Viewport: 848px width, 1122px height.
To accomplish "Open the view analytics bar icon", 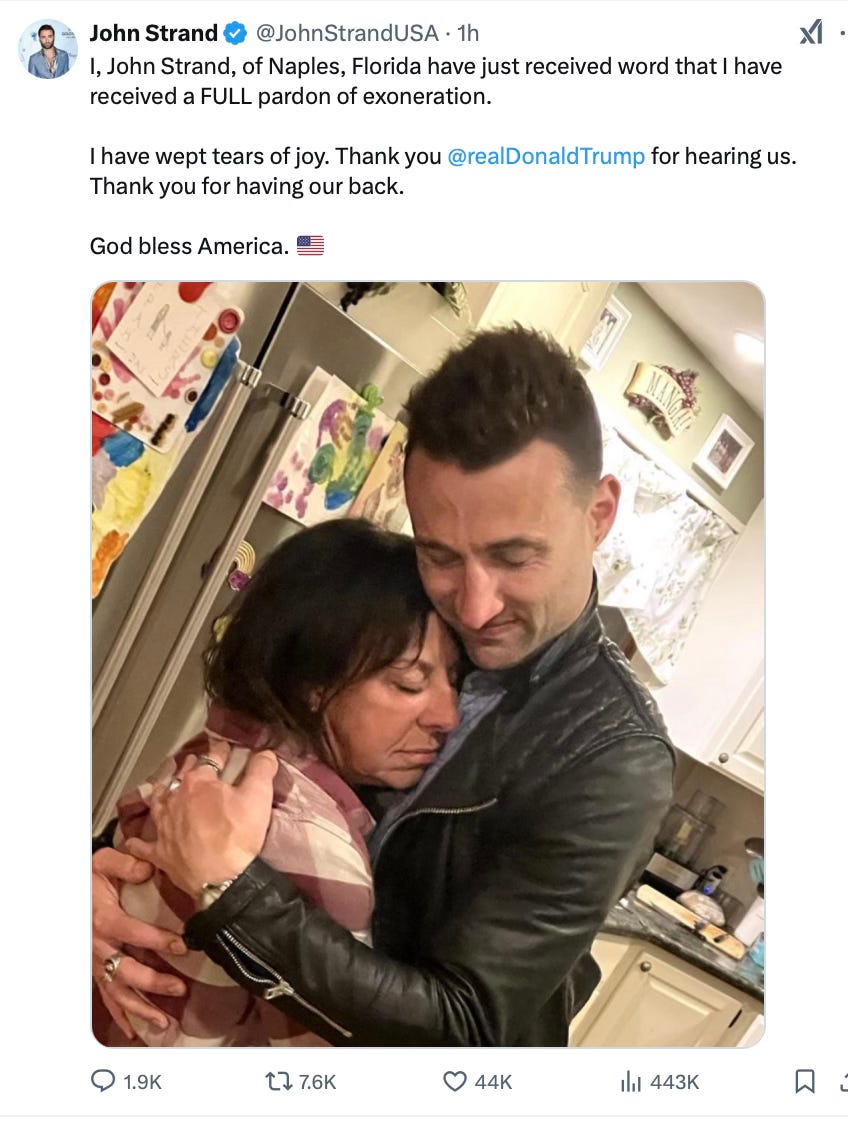I will click(630, 1080).
